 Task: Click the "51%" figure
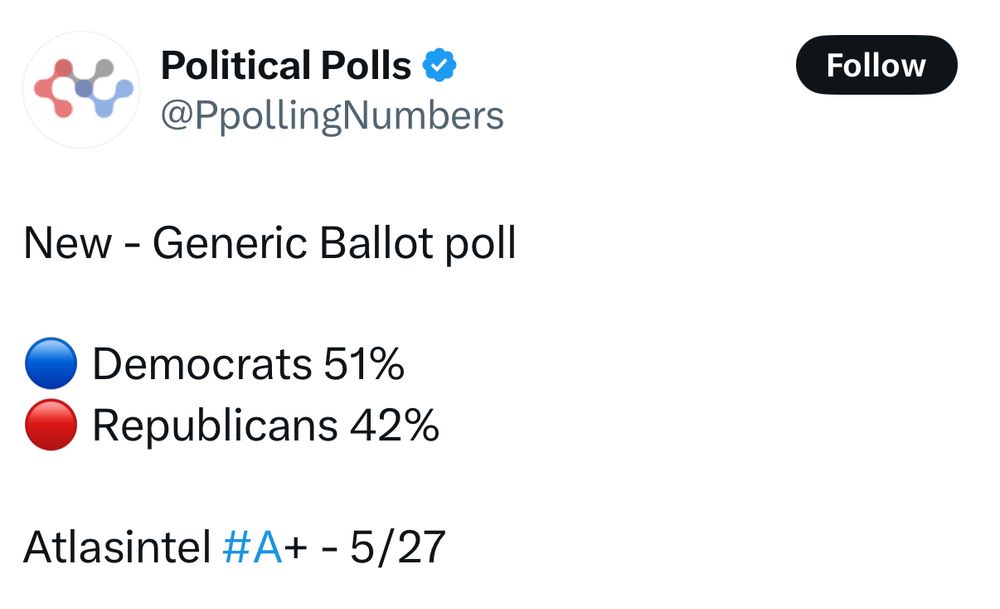[x=364, y=366]
